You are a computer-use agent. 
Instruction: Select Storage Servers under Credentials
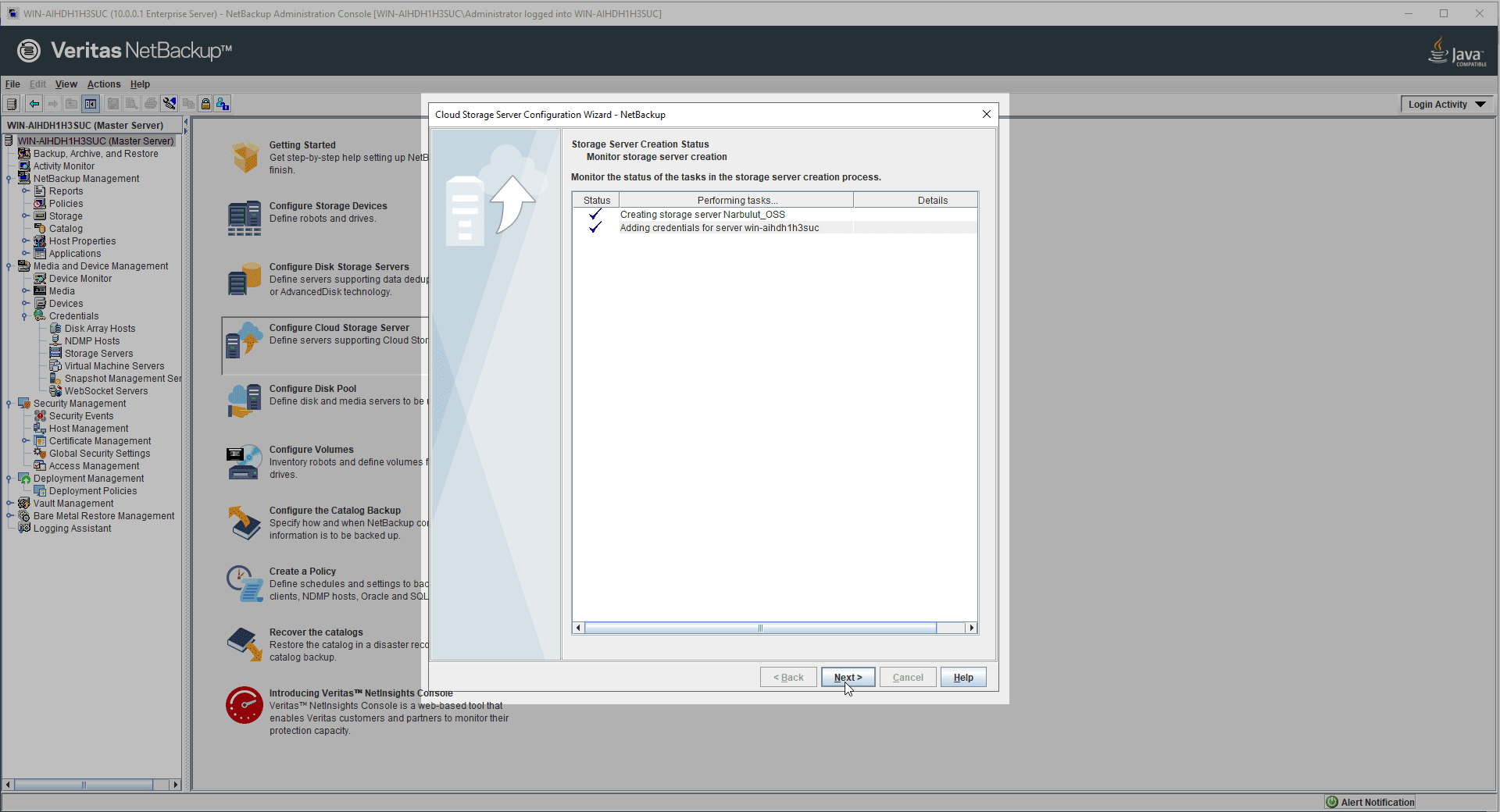click(x=98, y=354)
